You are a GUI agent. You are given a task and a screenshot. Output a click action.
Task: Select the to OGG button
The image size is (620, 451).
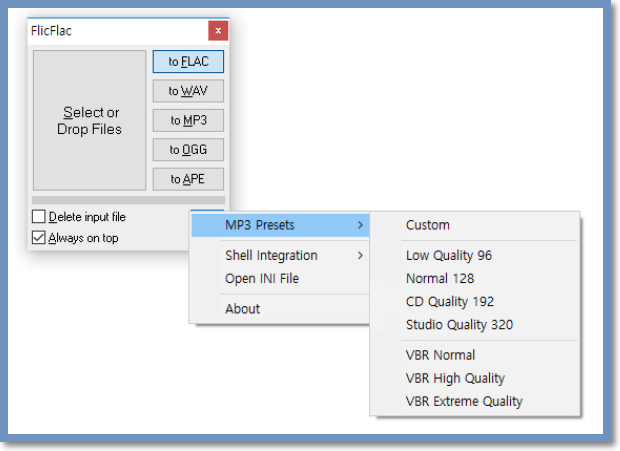point(188,150)
